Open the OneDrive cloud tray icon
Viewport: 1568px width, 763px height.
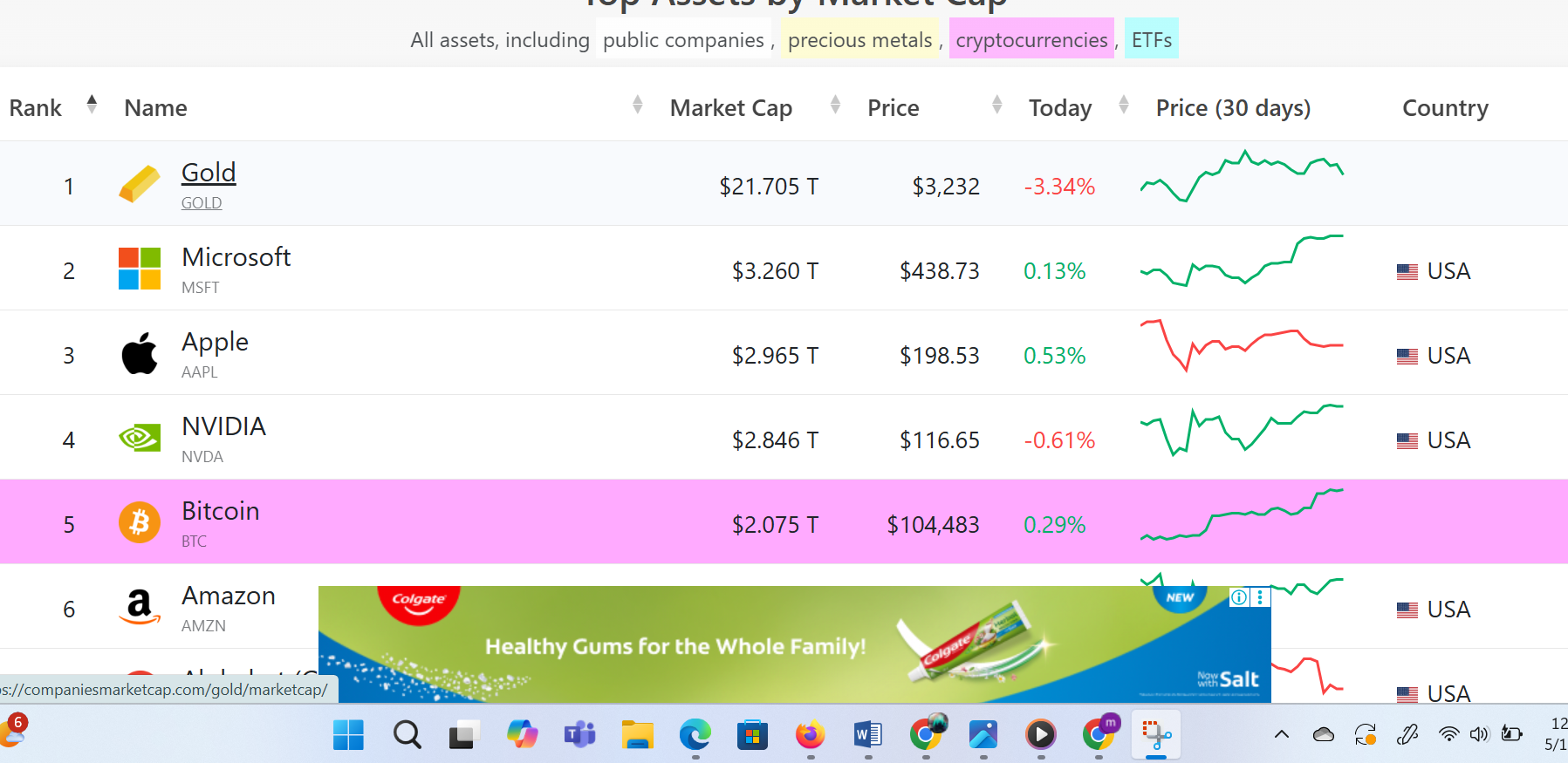(1324, 735)
